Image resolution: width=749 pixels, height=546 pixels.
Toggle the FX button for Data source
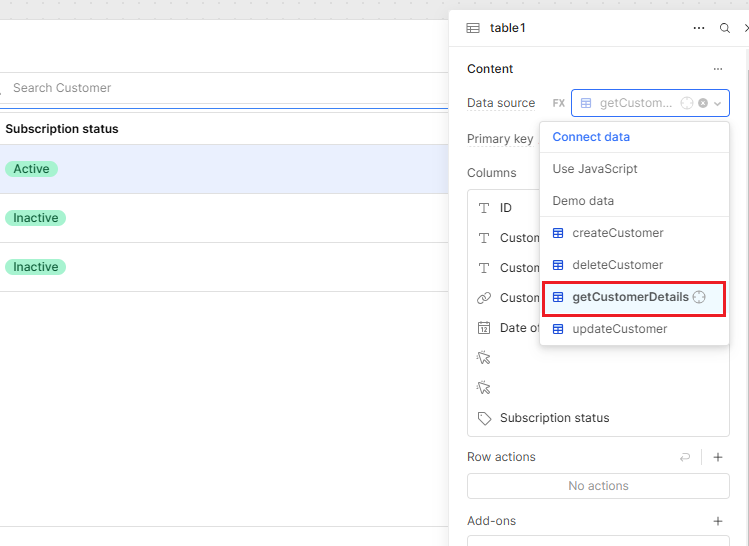coord(558,103)
